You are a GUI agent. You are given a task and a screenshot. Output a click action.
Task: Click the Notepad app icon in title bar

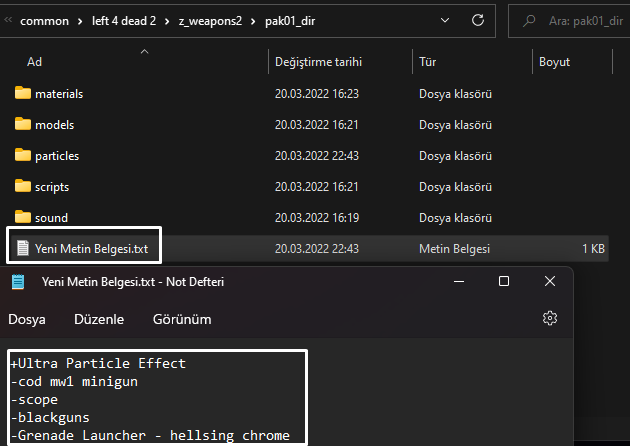[17, 282]
